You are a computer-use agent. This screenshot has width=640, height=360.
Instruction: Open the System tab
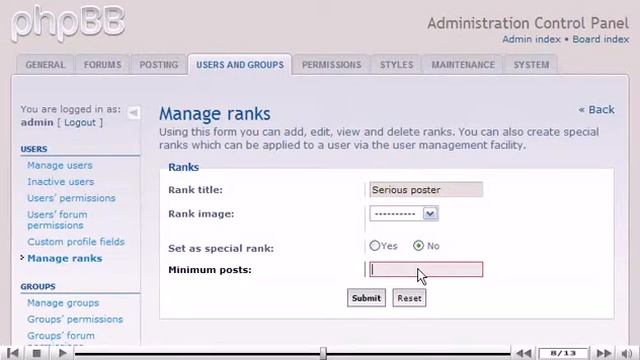click(531, 65)
